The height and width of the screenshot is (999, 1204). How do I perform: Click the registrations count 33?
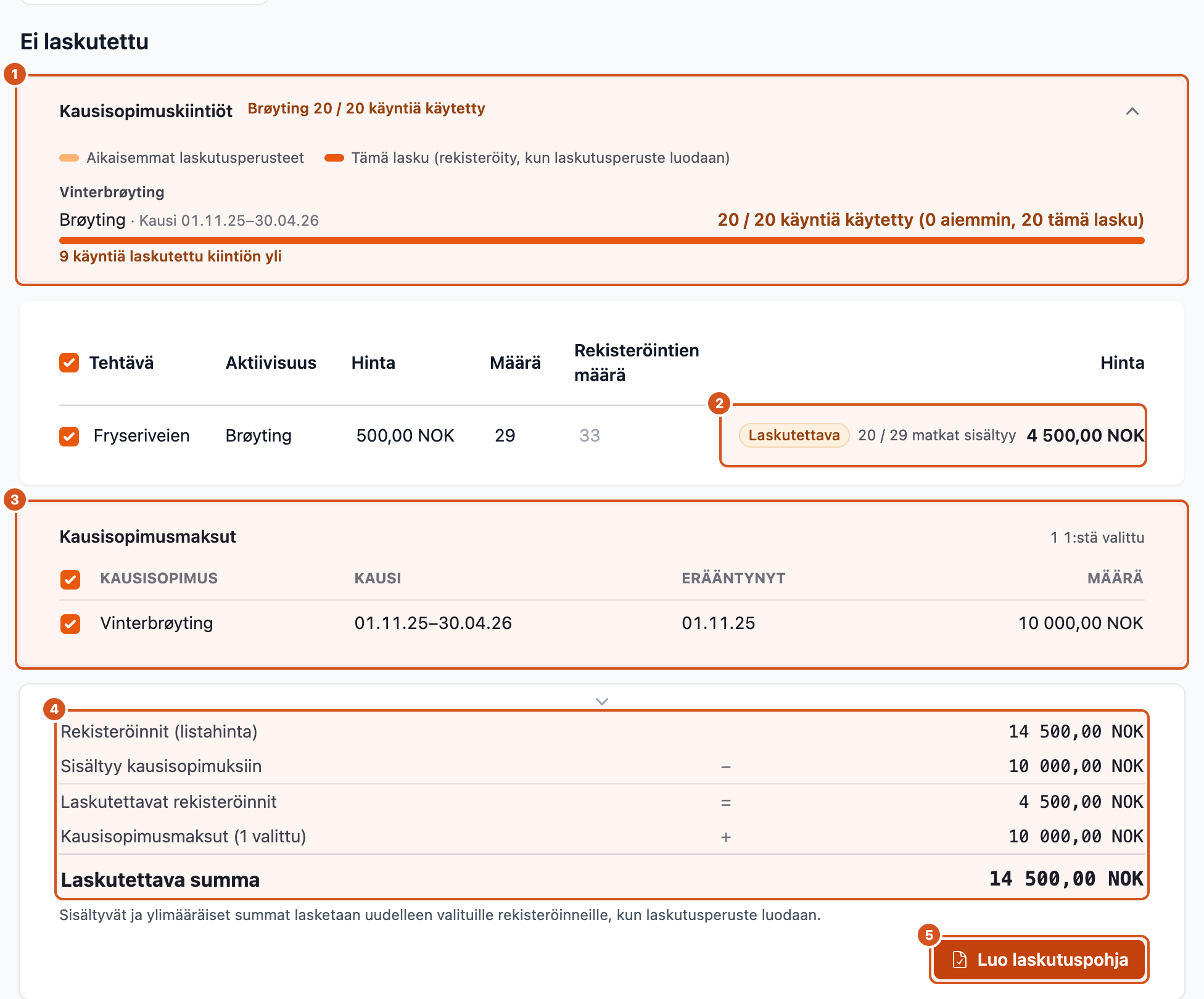coord(590,435)
